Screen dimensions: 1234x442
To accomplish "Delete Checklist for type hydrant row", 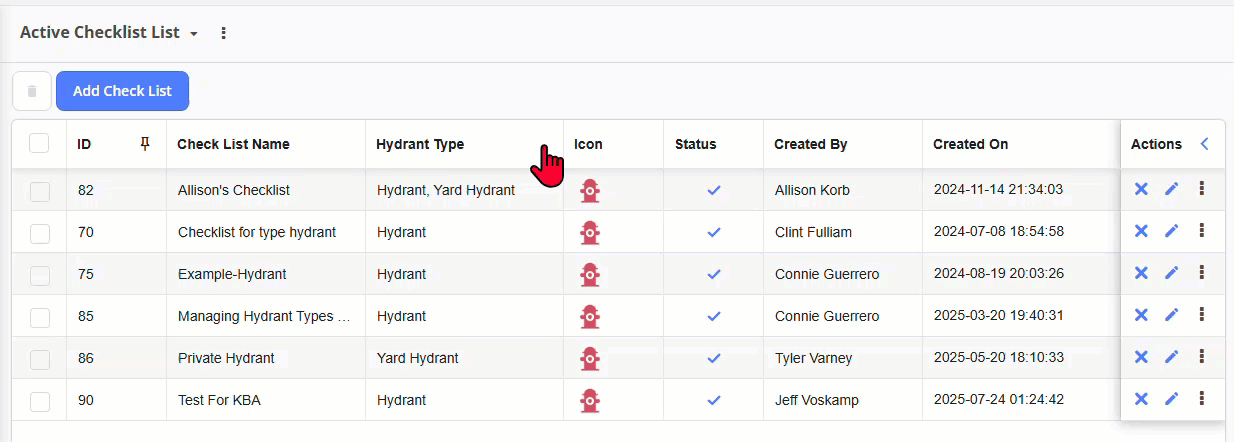I will point(1140,231).
